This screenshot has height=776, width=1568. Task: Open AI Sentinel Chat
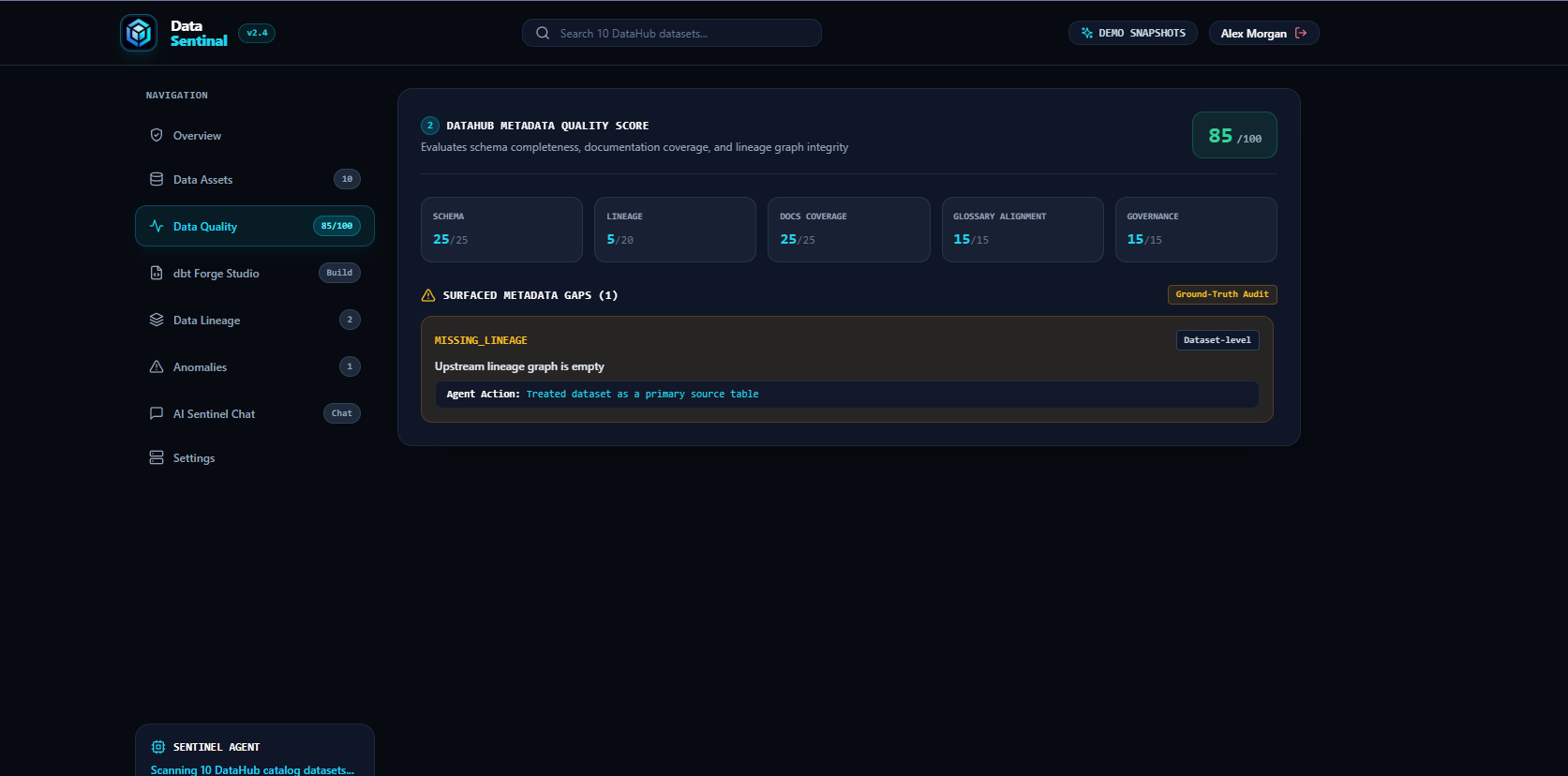[x=255, y=413]
